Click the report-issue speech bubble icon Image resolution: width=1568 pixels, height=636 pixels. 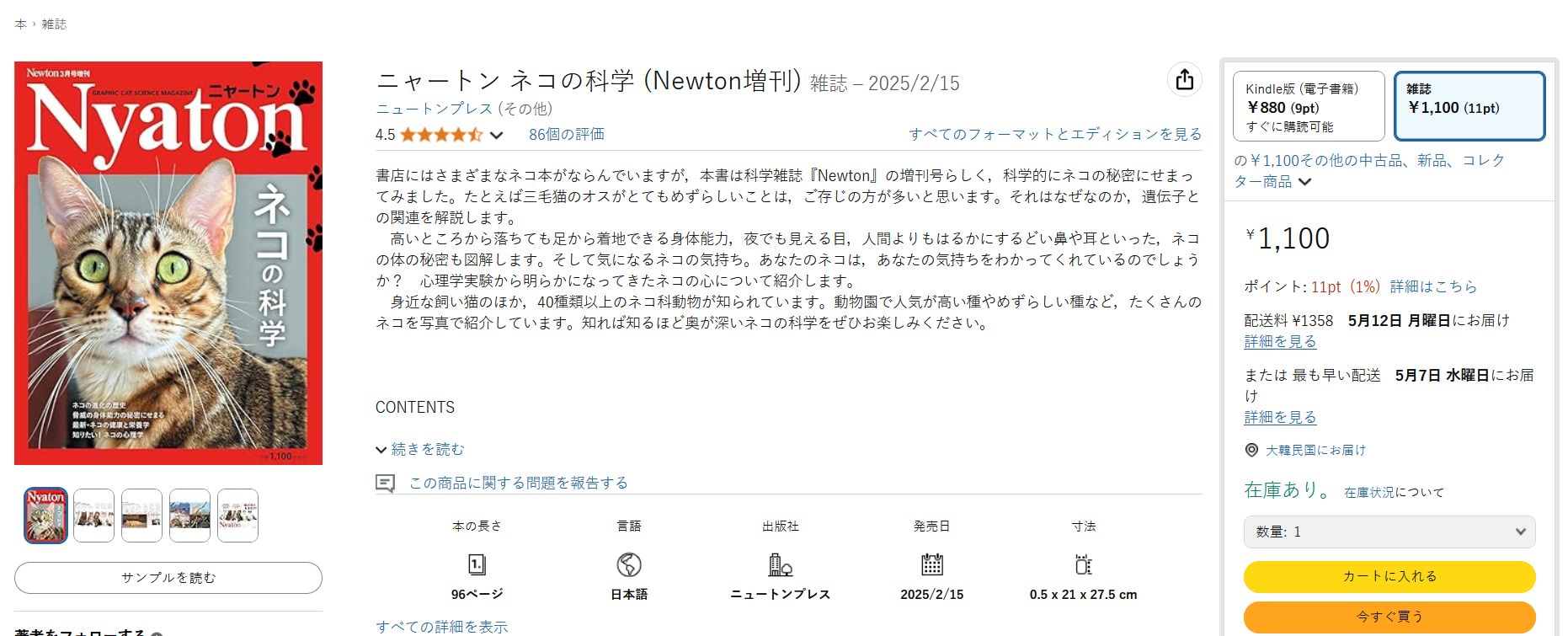pyautogui.click(x=385, y=484)
